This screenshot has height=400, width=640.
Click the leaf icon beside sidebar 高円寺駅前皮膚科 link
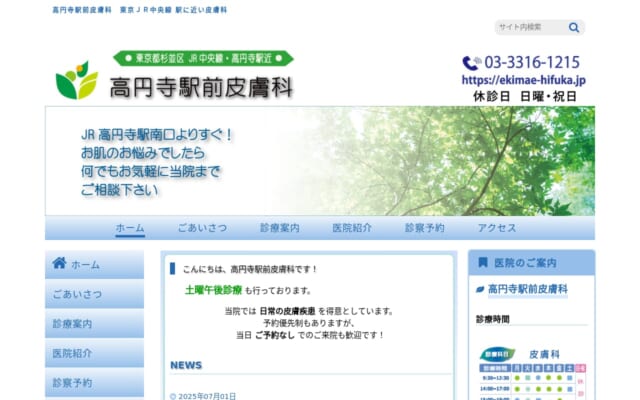pyautogui.click(x=480, y=289)
